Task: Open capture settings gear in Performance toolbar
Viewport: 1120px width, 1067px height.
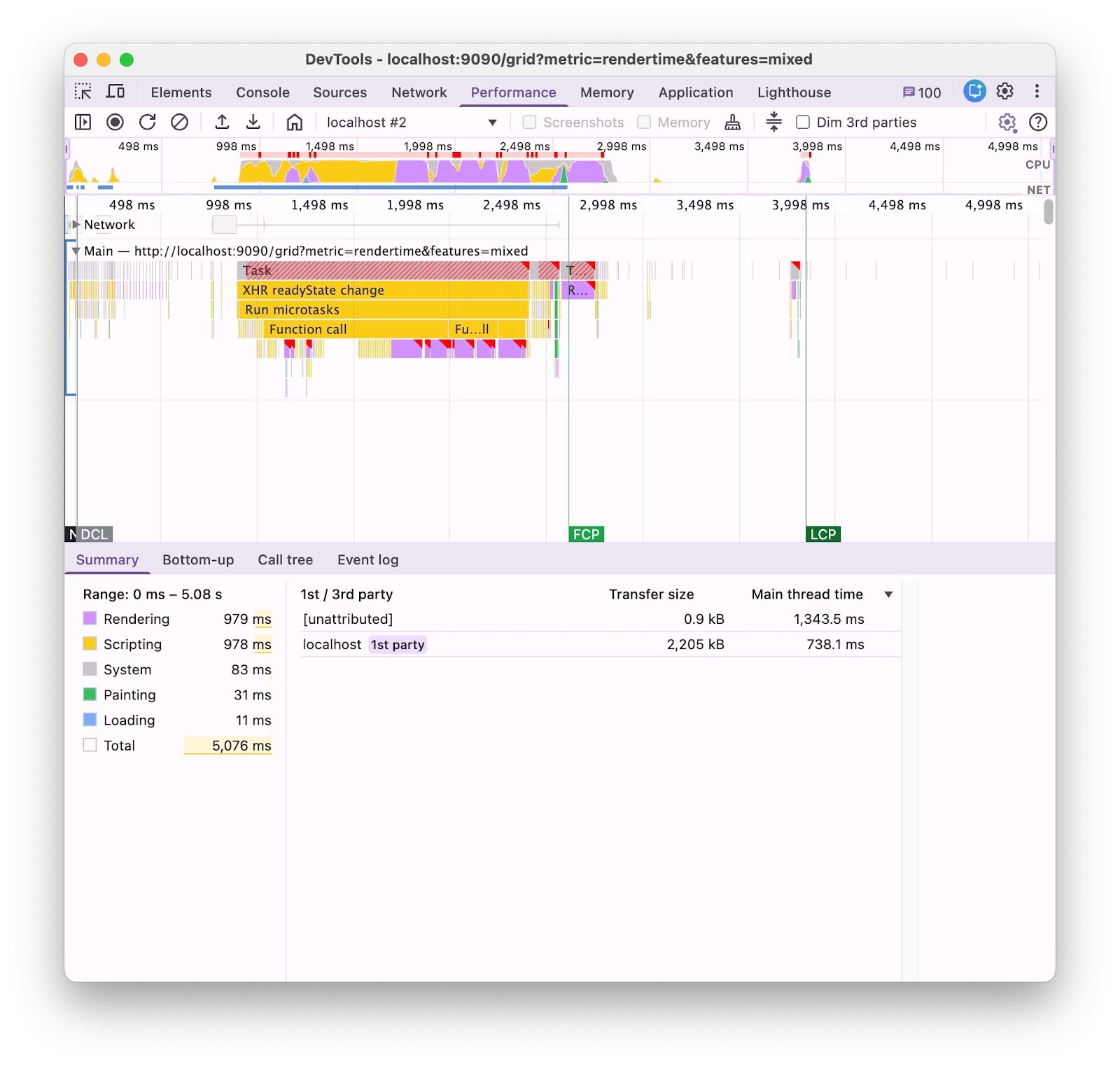Action: pos(1007,123)
